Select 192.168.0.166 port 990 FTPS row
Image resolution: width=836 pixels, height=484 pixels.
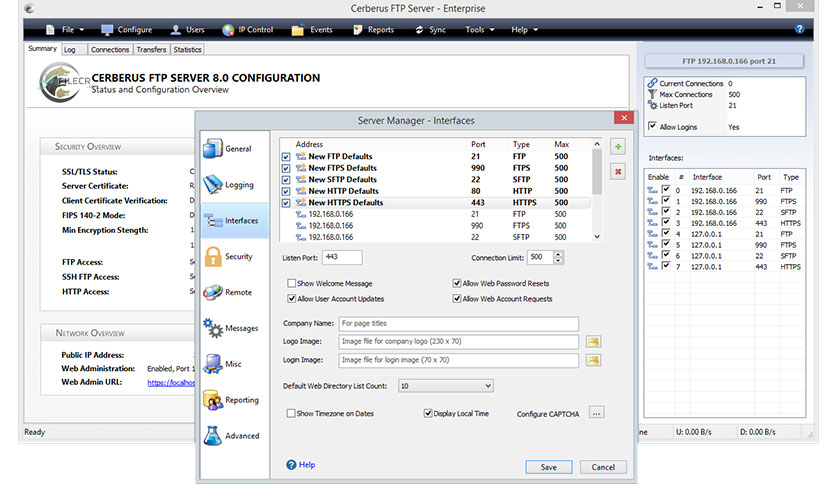(x=435, y=225)
